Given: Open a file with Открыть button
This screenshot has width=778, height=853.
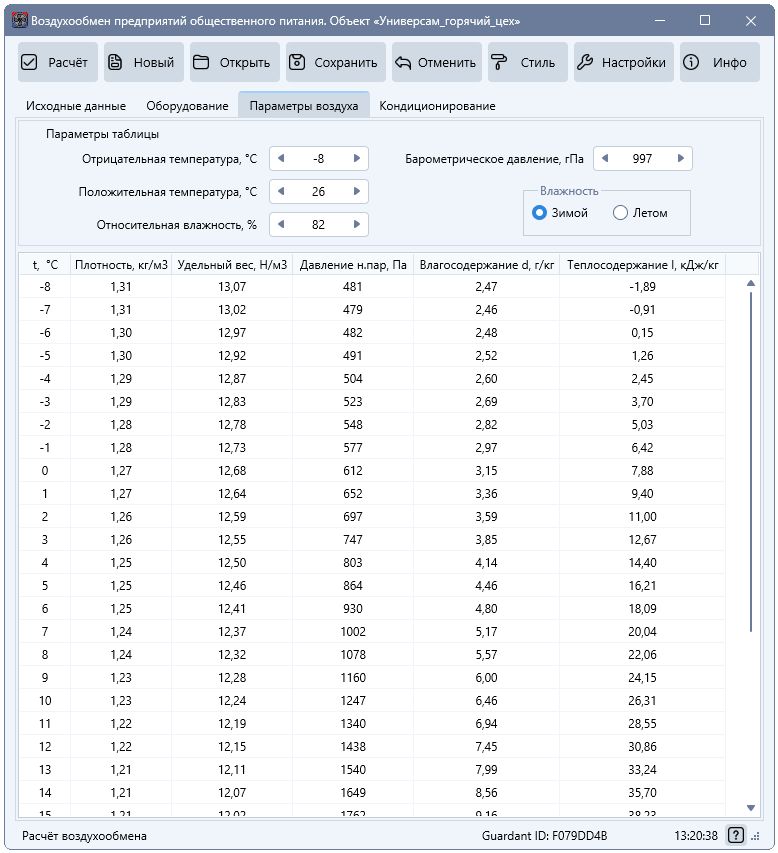Looking at the screenshot, I should click(x=233, y=62).
